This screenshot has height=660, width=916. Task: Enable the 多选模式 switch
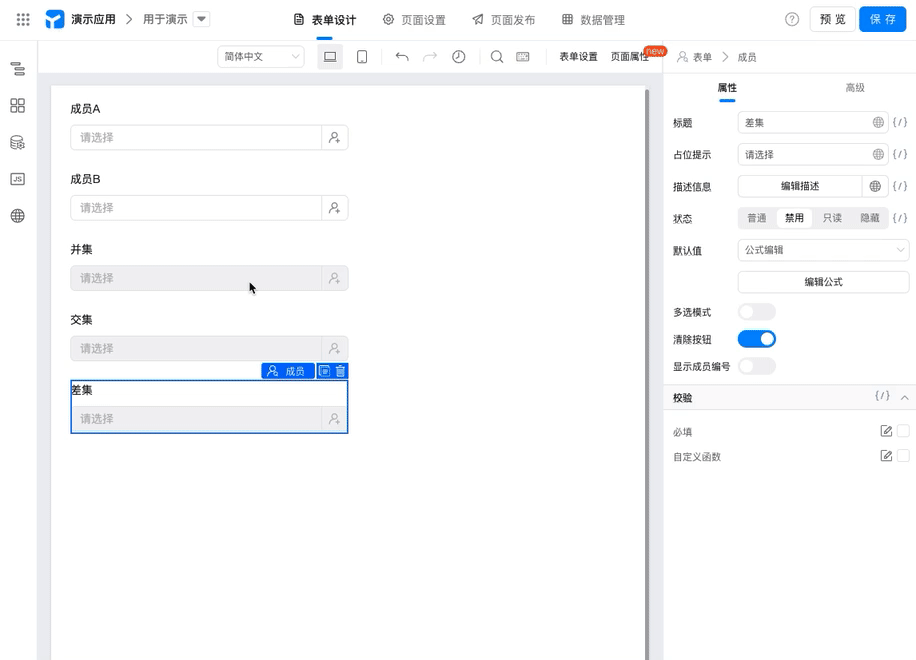coord(757,312)
